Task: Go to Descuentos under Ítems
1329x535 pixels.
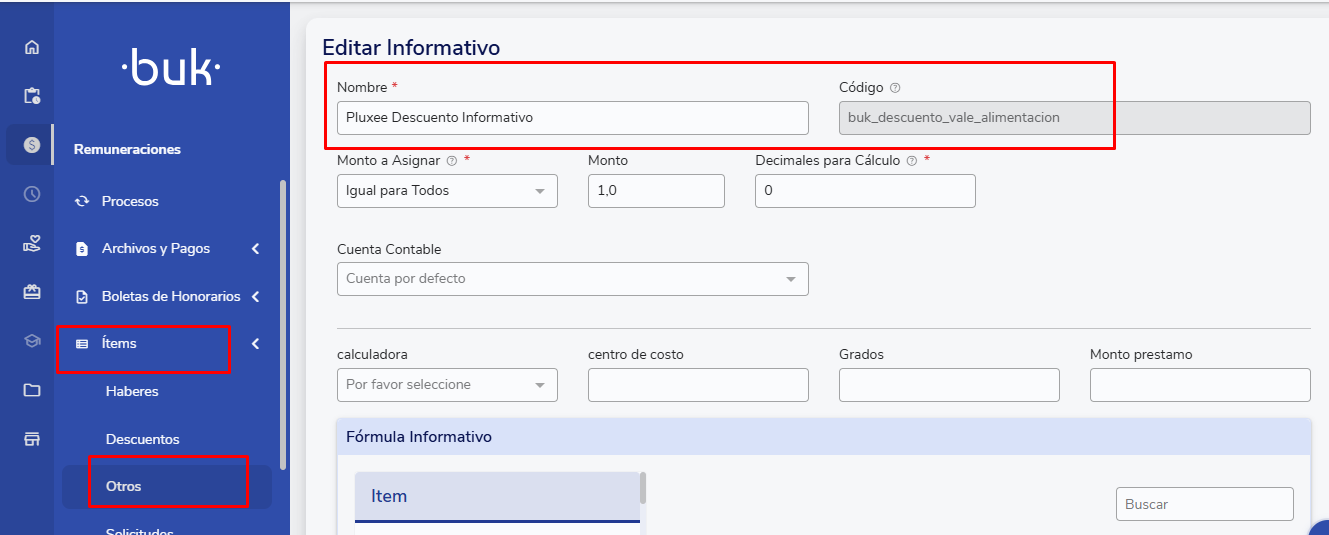Action: coord(142,439)
